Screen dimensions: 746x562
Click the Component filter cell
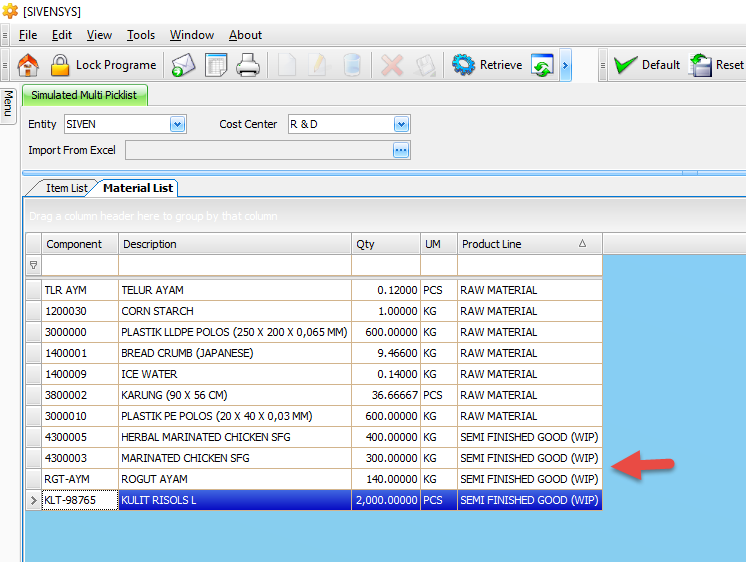point(80,265)
